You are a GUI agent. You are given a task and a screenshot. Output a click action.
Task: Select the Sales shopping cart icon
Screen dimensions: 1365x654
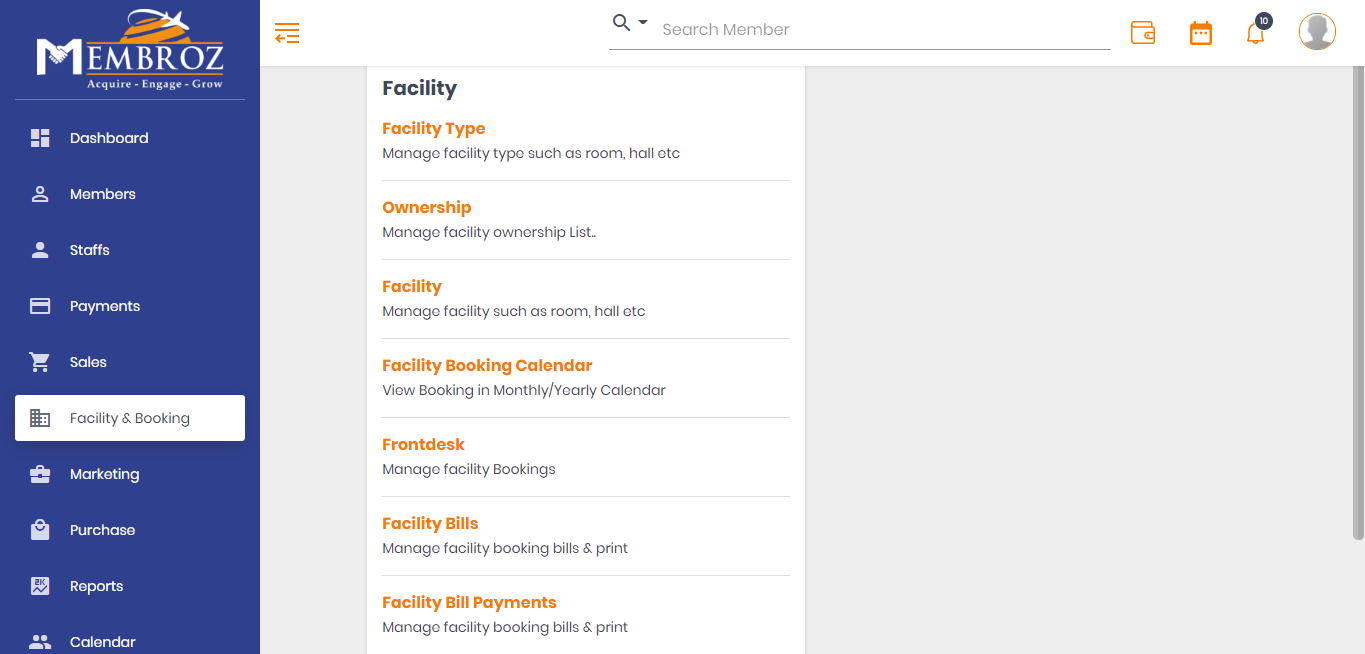click(x=40, y=362)
